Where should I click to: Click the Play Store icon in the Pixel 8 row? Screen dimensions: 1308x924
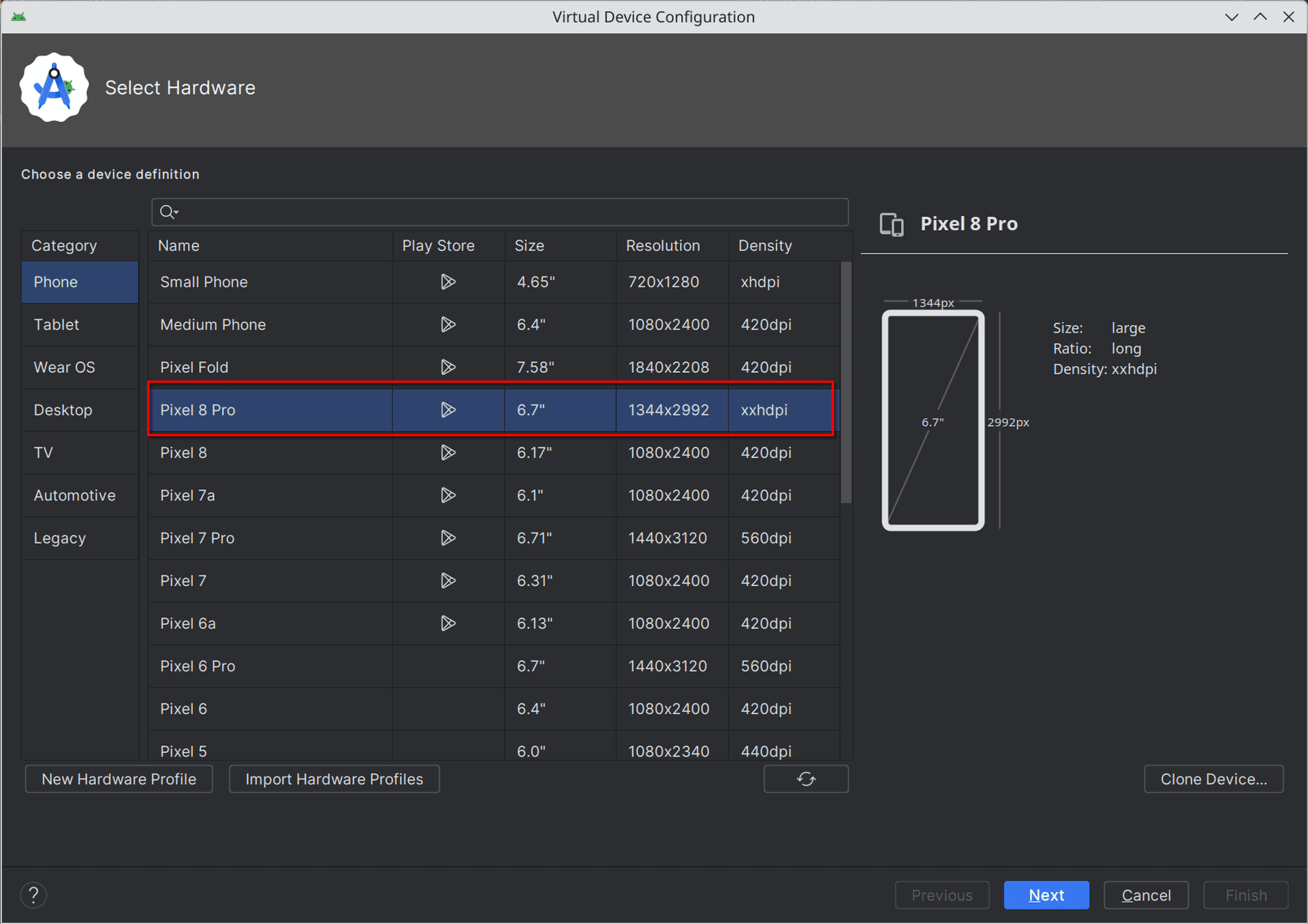click(x=448, y=453)
